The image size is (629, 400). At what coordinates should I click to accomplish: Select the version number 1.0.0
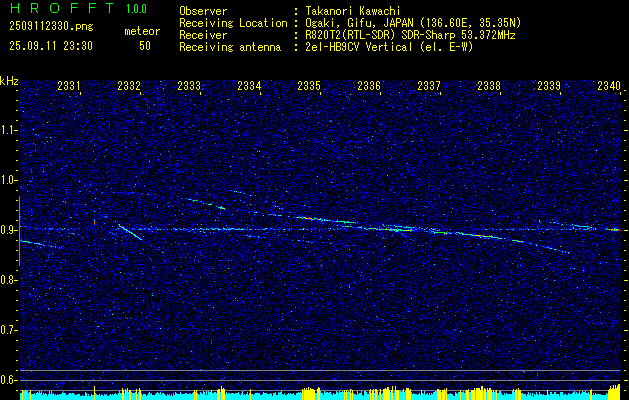[x=136, y=9]
